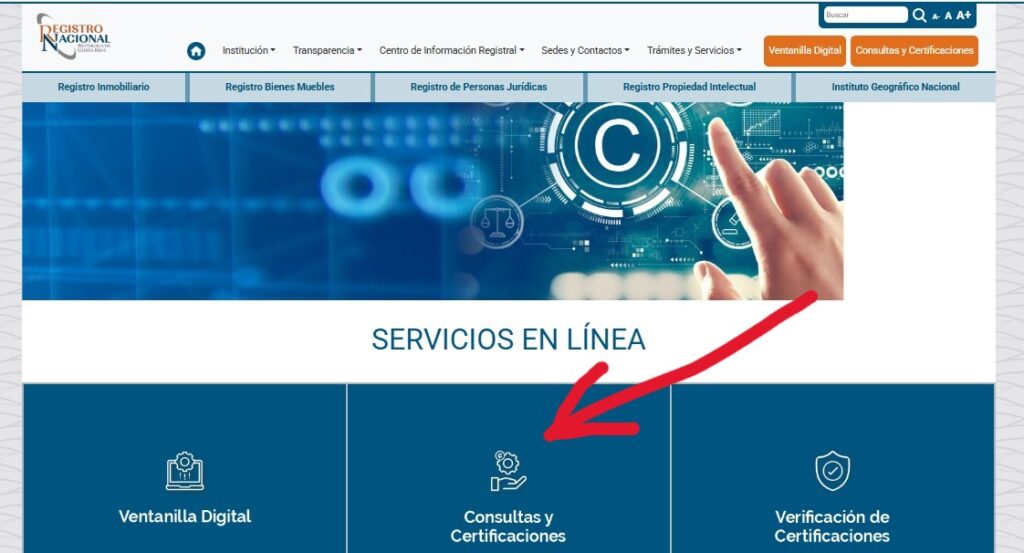Reset font size with middle A icon

coord(948,16)
